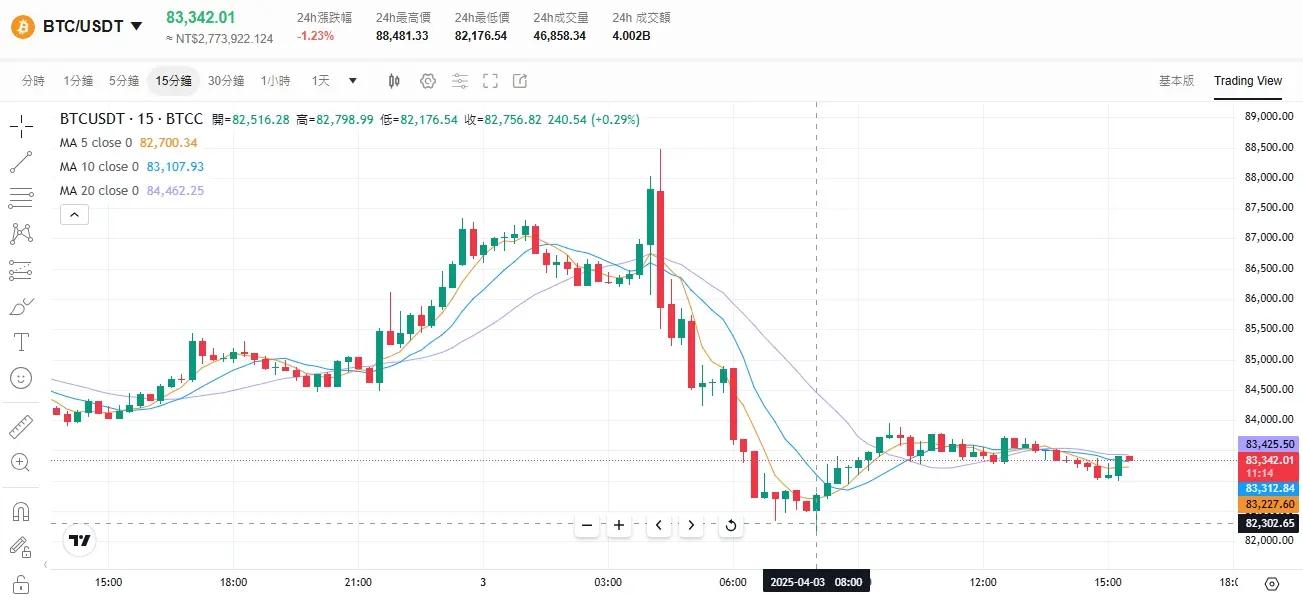Viewport: 1303px width, 600px height.
Task: Open the candlestick chart style icon
Action: (394, 81)
